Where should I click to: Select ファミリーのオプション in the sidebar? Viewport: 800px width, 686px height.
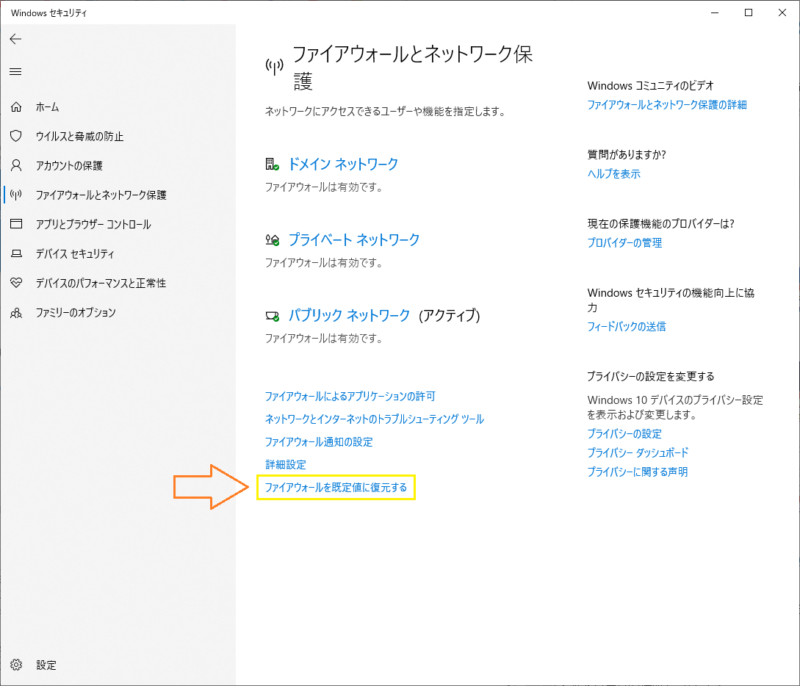point(76,312)
